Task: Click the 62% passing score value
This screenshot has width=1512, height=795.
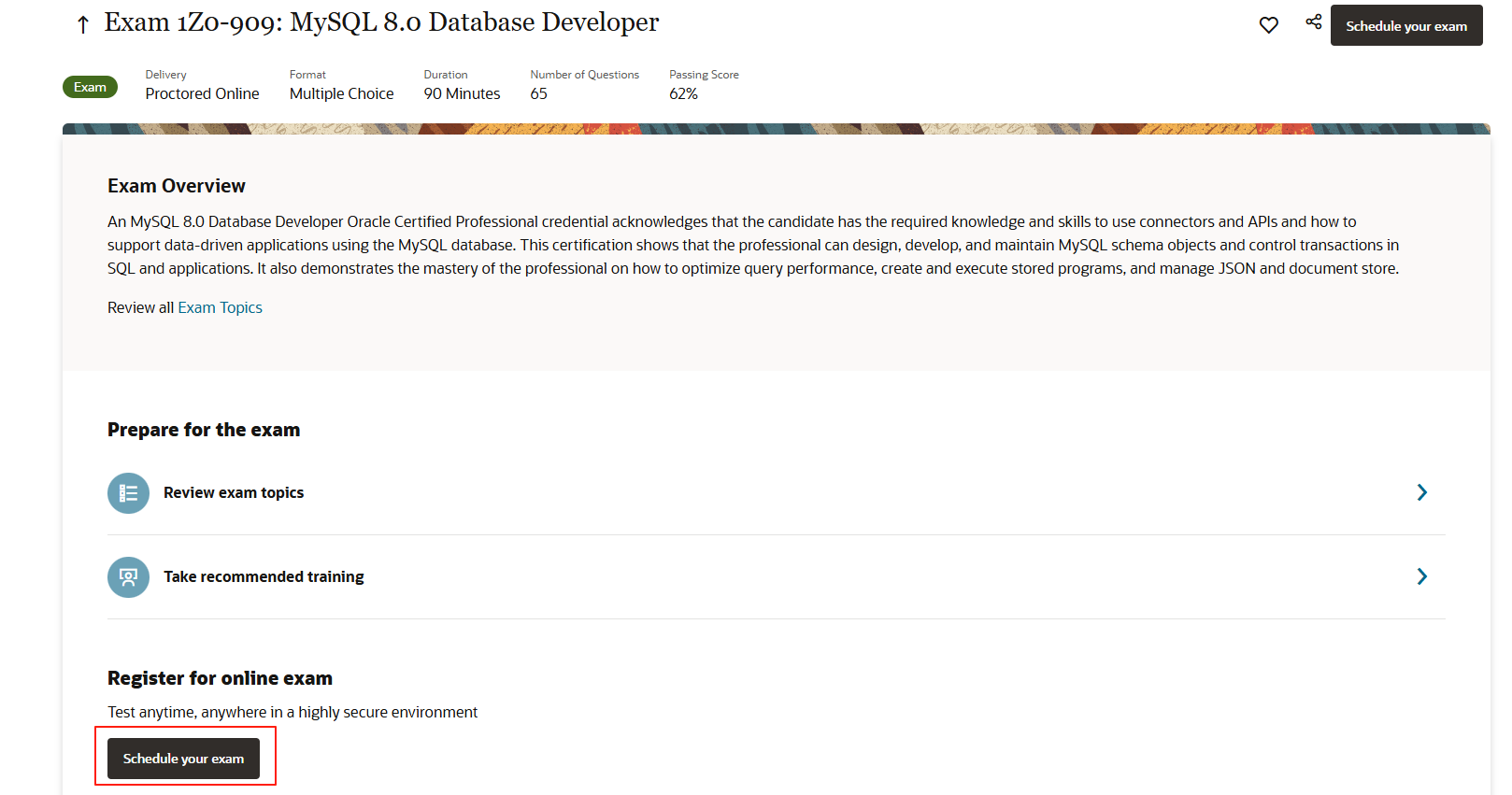Action: click(x=684, y=93)
